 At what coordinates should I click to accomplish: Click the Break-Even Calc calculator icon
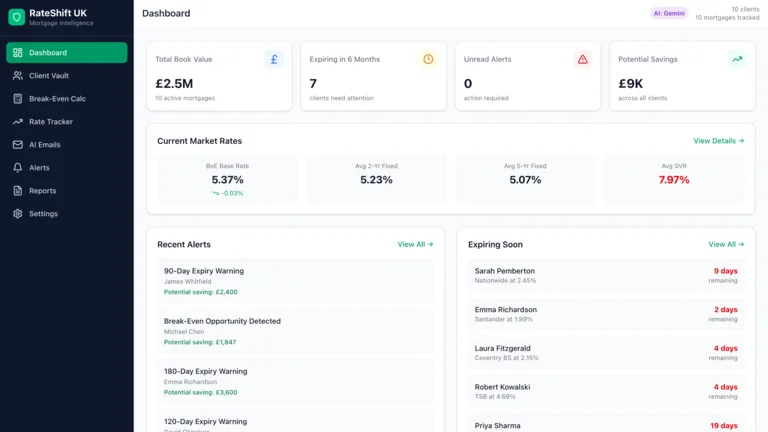(18, 98)
